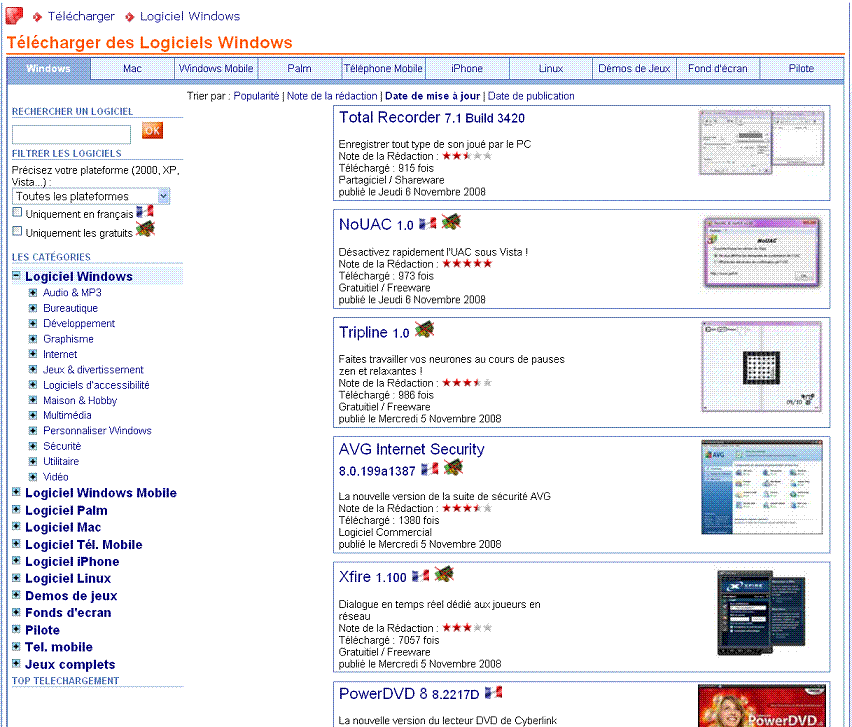852x727 pixels.
Task: Expand the Jeux complets category
Action: [x=16, y=663]
